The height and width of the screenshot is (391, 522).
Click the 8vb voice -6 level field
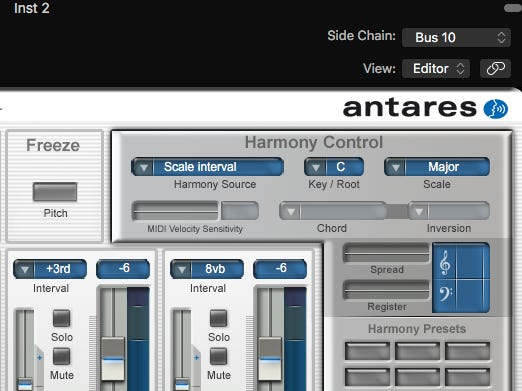[280, 269]
